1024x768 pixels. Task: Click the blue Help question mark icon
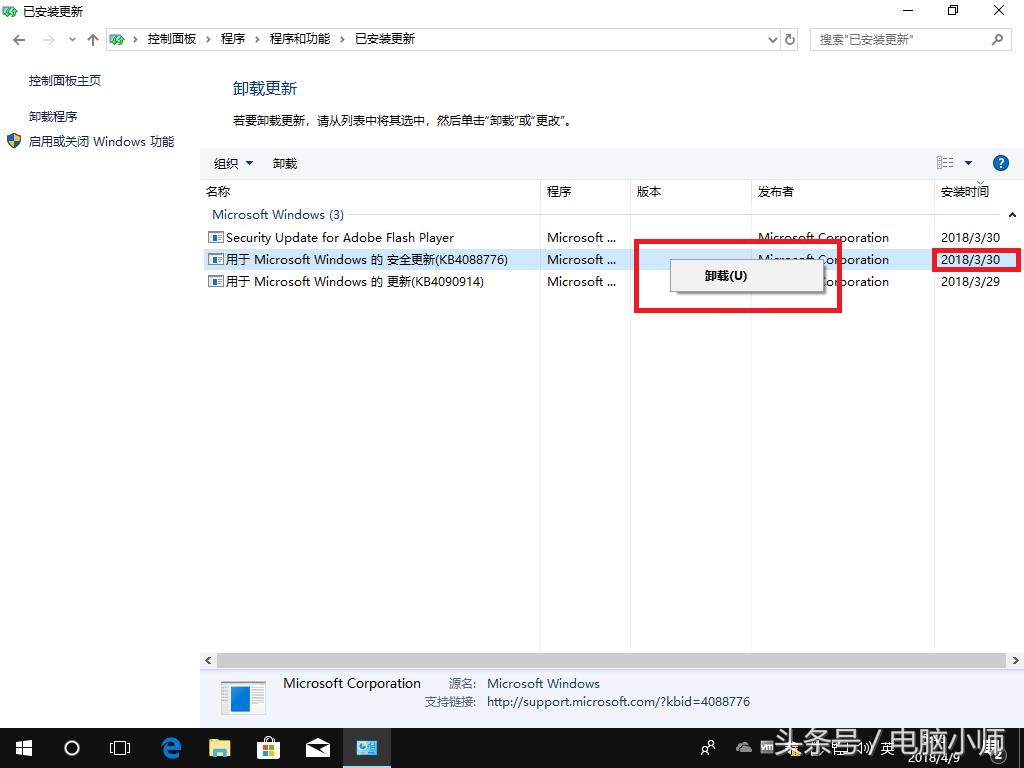tap(1001, 162)
